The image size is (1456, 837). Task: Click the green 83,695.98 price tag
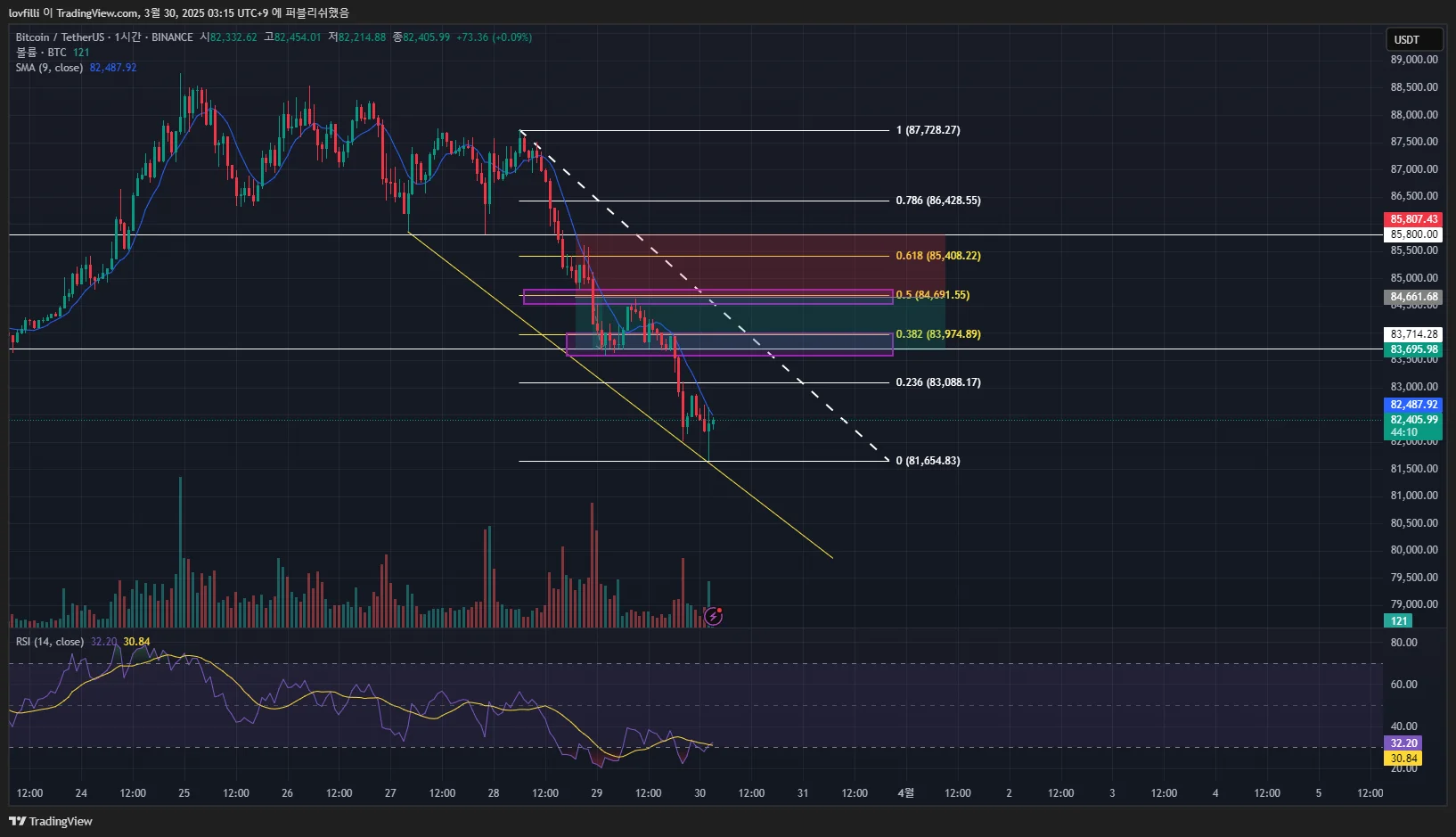[x=1413, y=349]
